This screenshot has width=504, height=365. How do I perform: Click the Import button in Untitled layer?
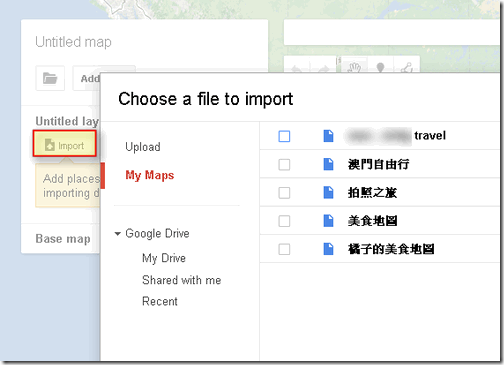pyautogui.click(x=65, y=145)
